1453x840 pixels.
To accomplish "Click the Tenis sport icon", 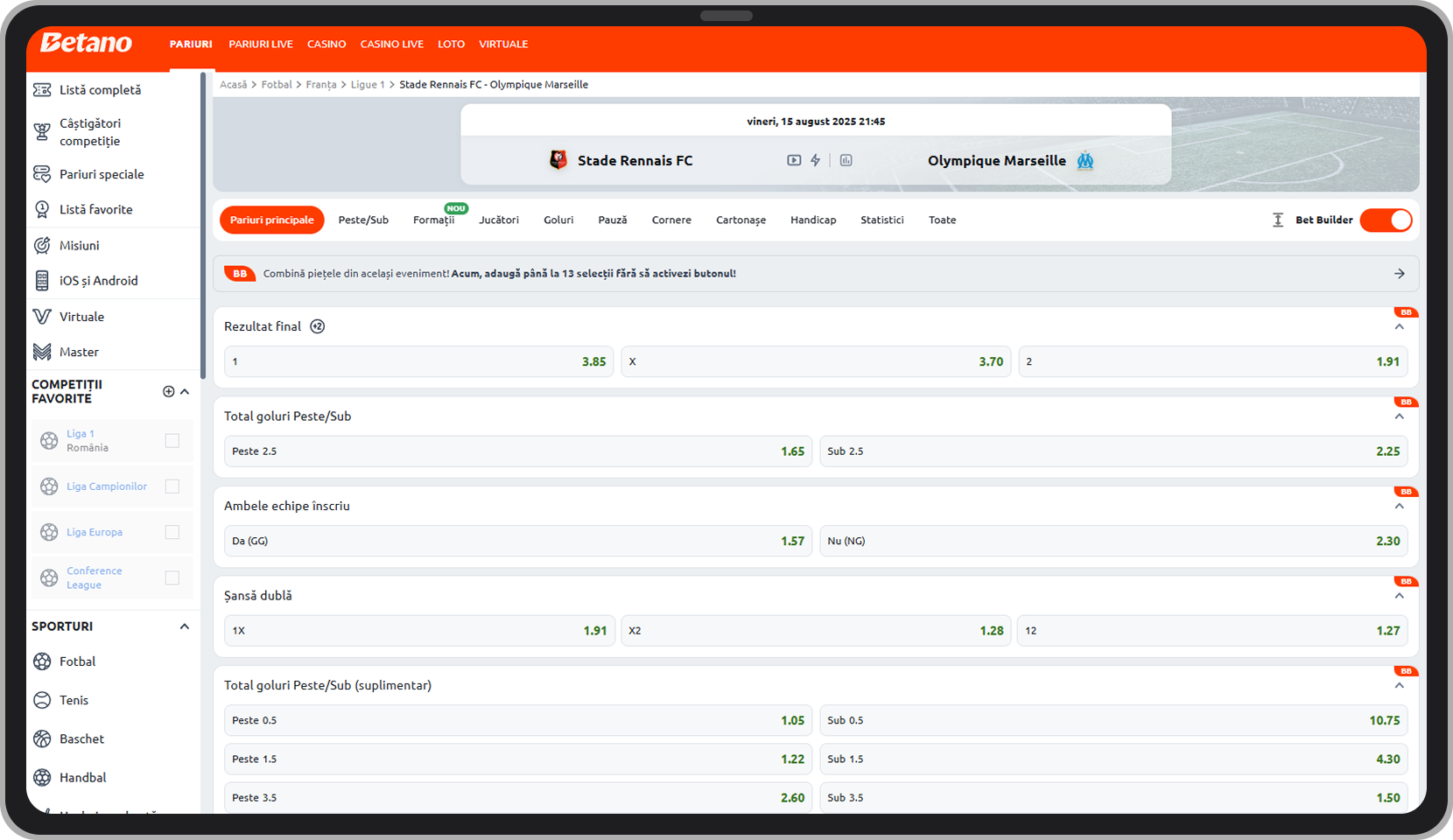I will 42,700.
